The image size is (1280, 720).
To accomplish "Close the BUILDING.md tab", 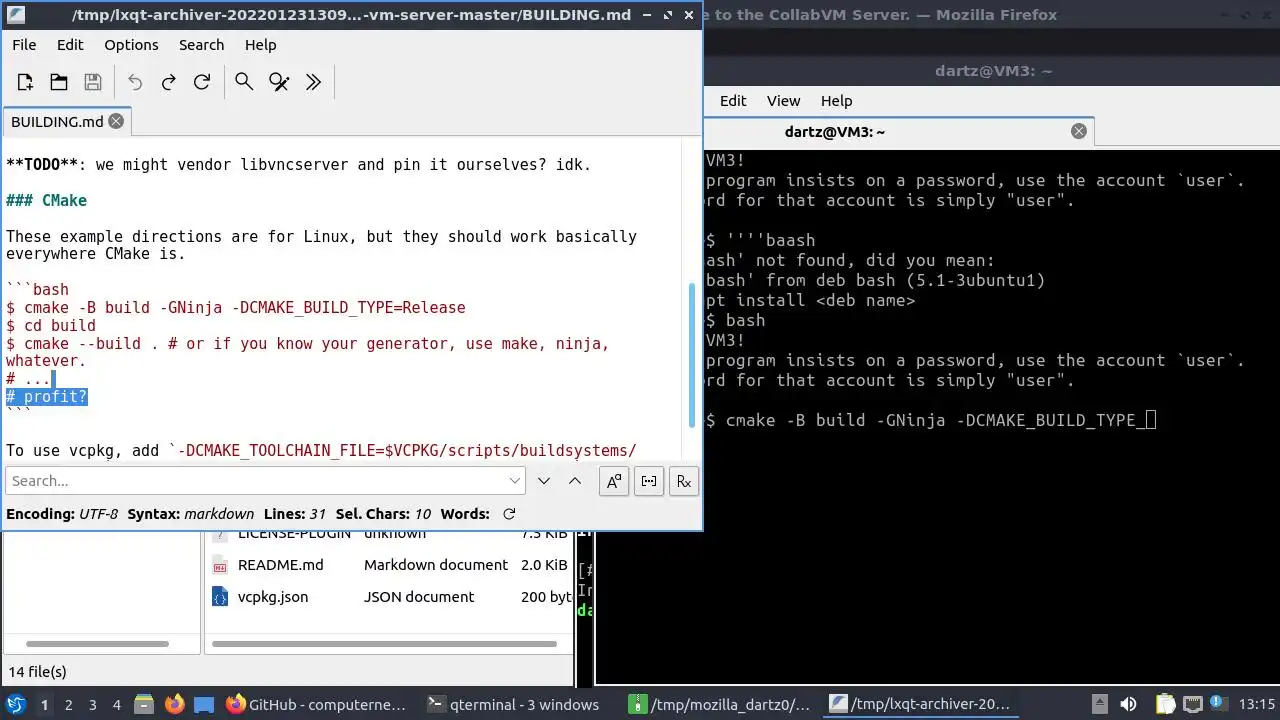I will pyautogui.click(x=116, y=121).
